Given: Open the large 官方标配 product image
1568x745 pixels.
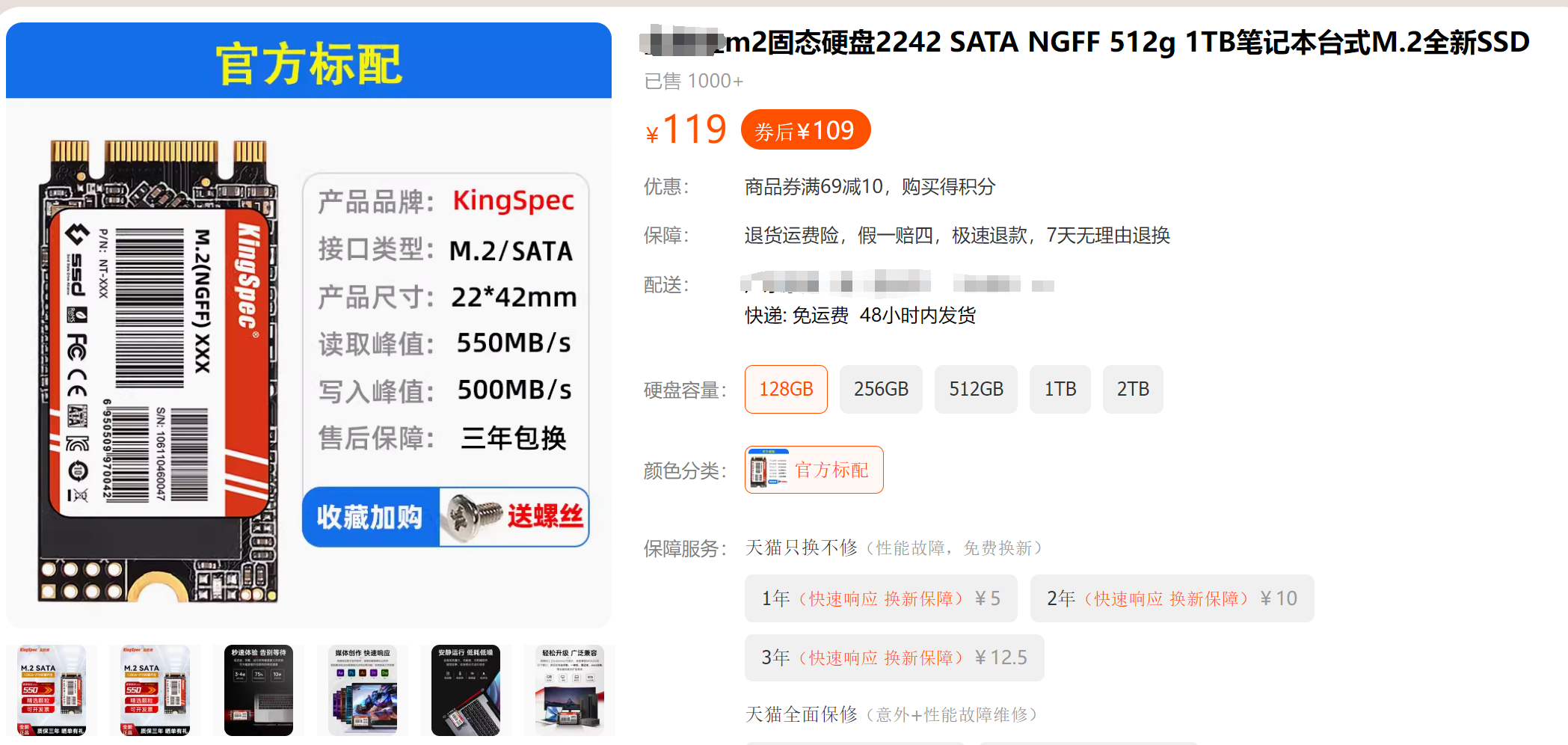Looking at the screenshot, I should coord(309,325).
